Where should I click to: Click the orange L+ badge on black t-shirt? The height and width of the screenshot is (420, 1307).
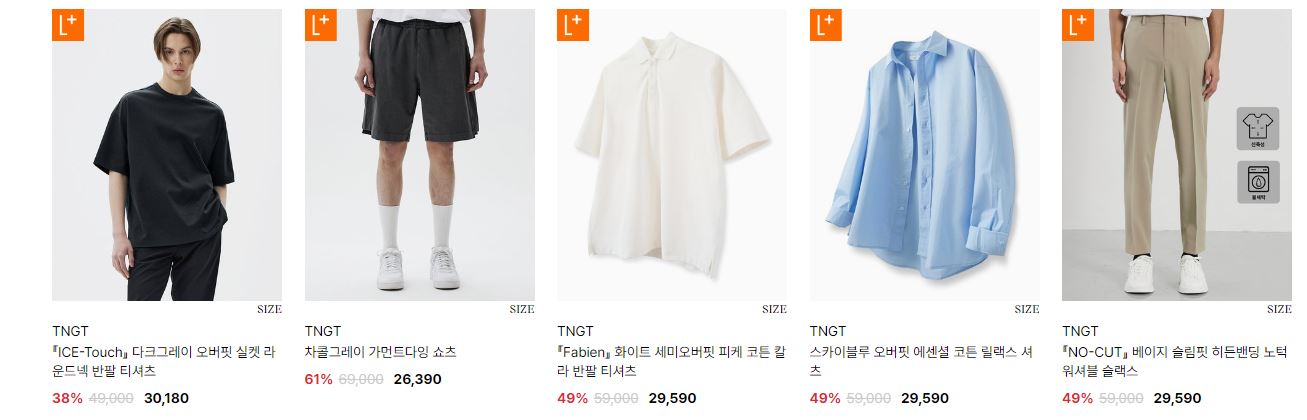[x=68, y=25]
